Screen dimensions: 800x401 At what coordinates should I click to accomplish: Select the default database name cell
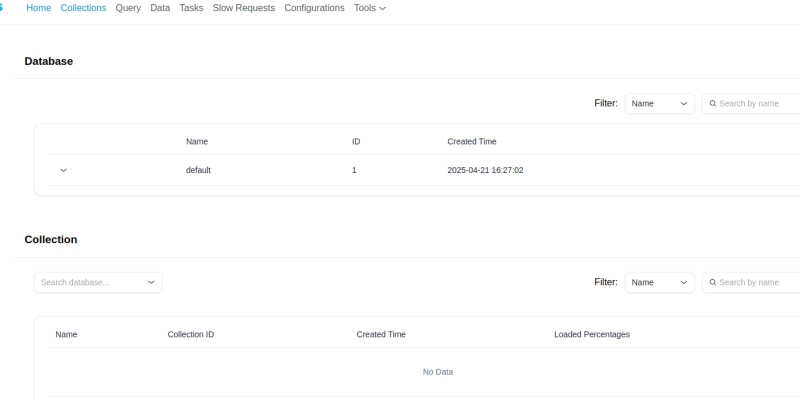point(198,170)
